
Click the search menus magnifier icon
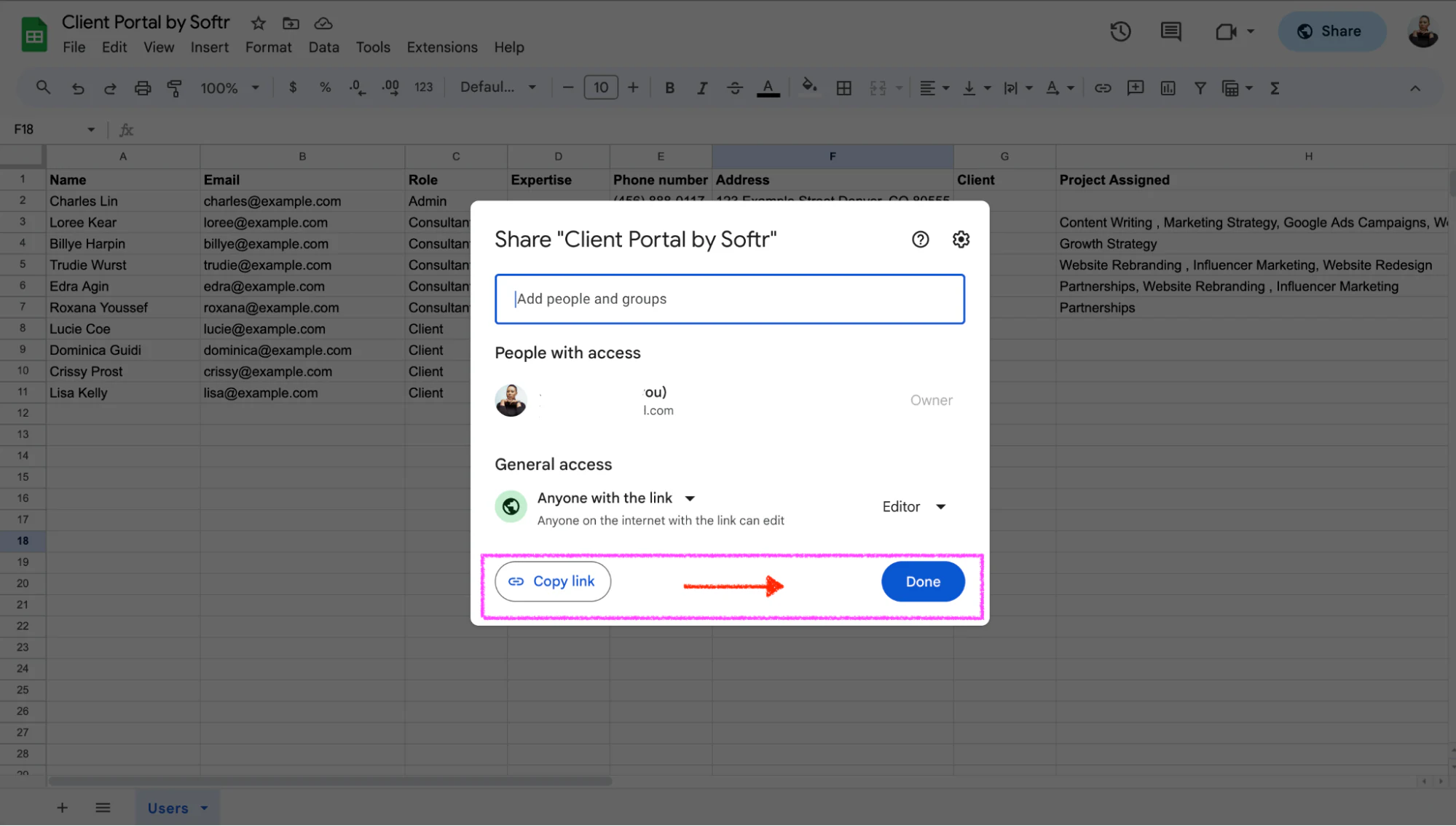[x=43, y=88]
